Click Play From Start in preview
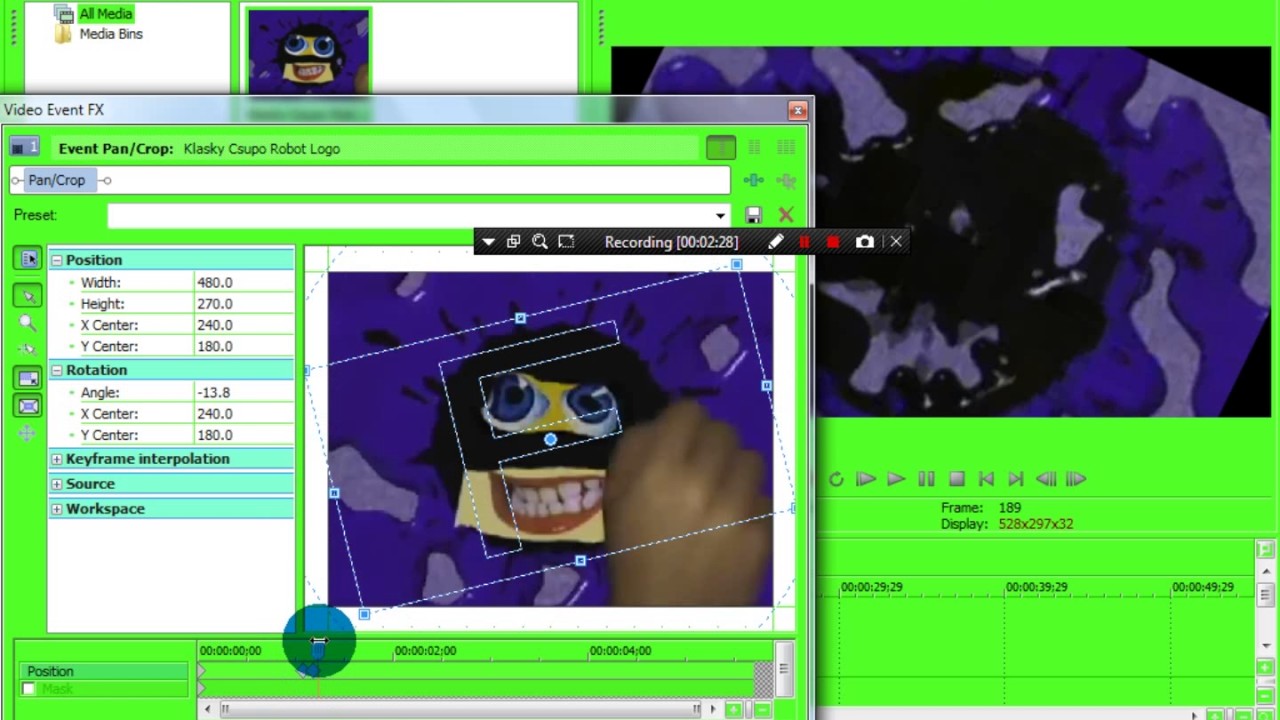The width and height of the screenshot is (1280, 720). click(866, 479)
